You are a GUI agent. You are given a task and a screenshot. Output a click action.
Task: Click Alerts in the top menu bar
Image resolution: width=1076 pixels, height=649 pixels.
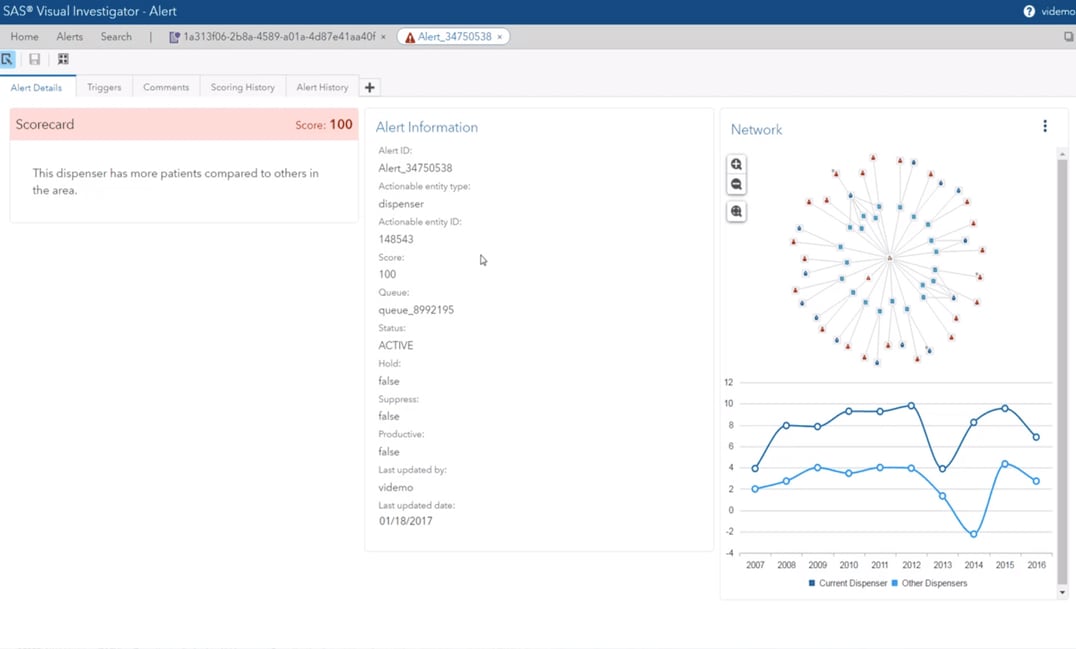click(69, 36)
